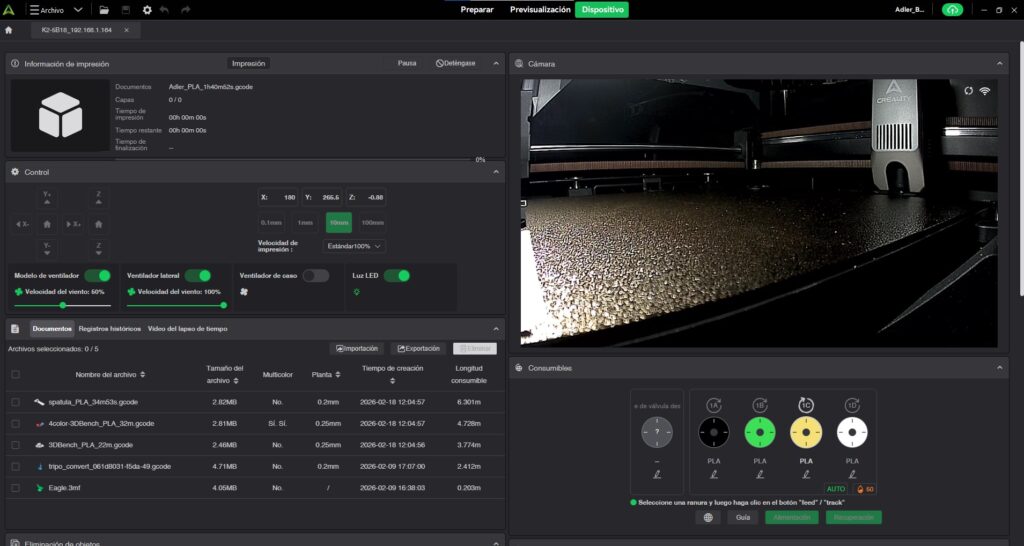Select the yellow 1C filament spool
Viewport: 1024px width, 546px height.
click(x=806, y=431)
